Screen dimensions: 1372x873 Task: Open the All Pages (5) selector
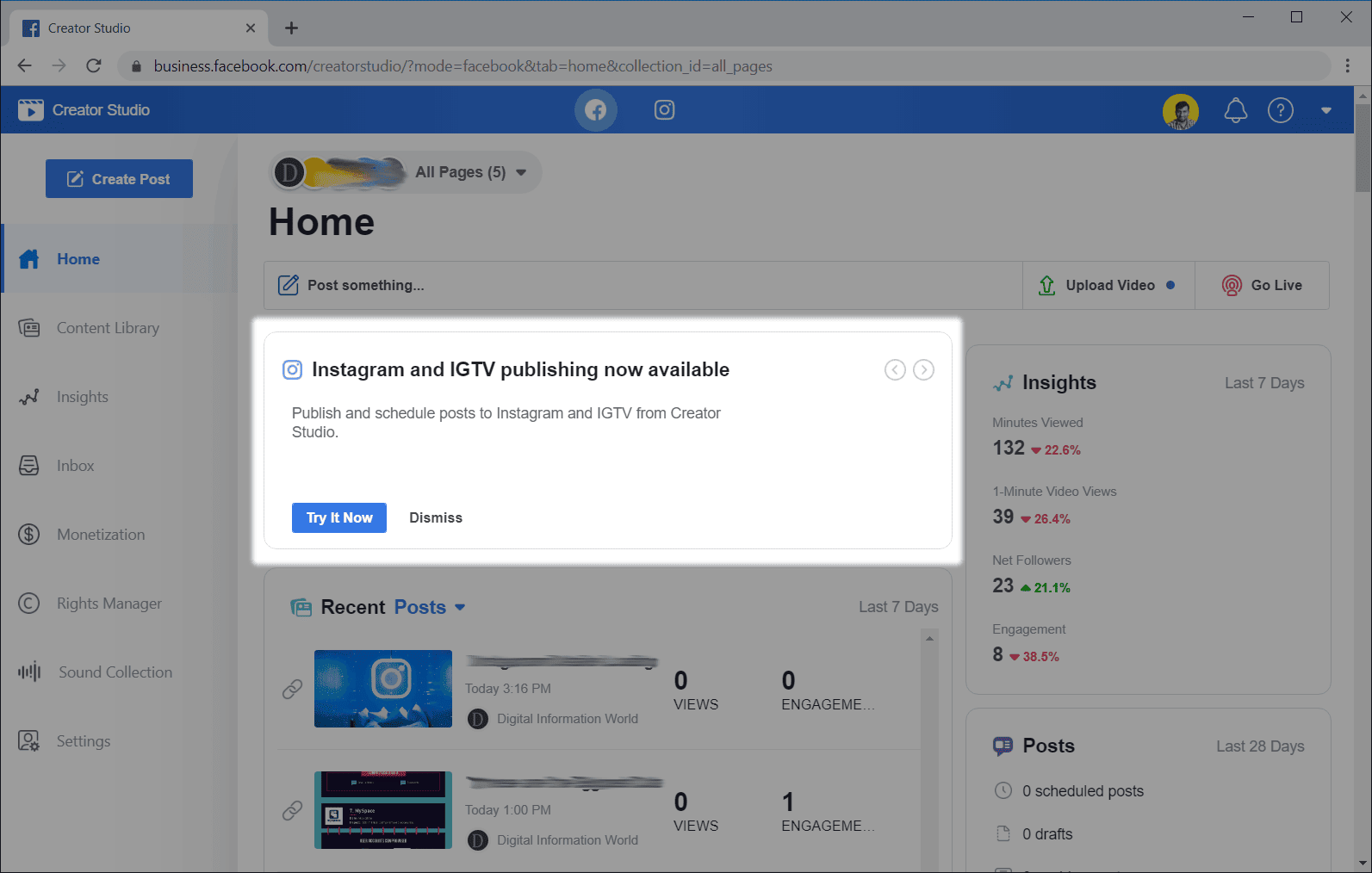pyautogui.click(x=406, y=172)
